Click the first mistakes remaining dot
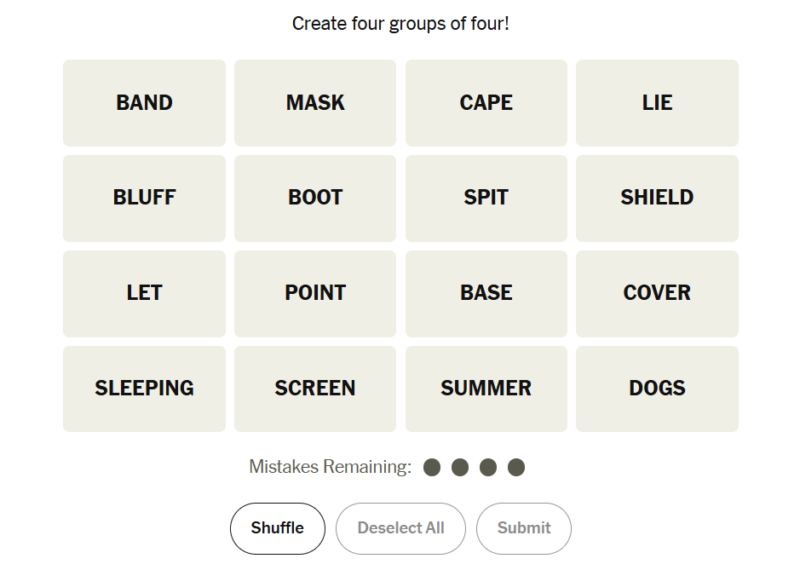 pos(432,467)
